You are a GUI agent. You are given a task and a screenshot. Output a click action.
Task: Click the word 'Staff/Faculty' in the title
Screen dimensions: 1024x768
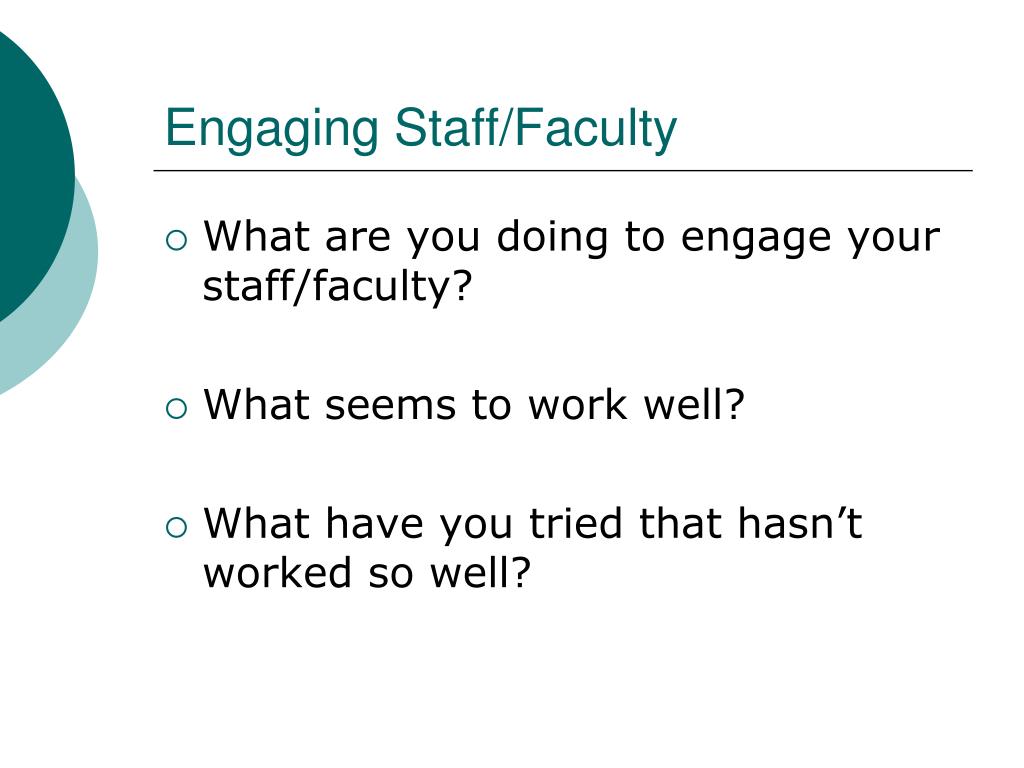[536, 128]
